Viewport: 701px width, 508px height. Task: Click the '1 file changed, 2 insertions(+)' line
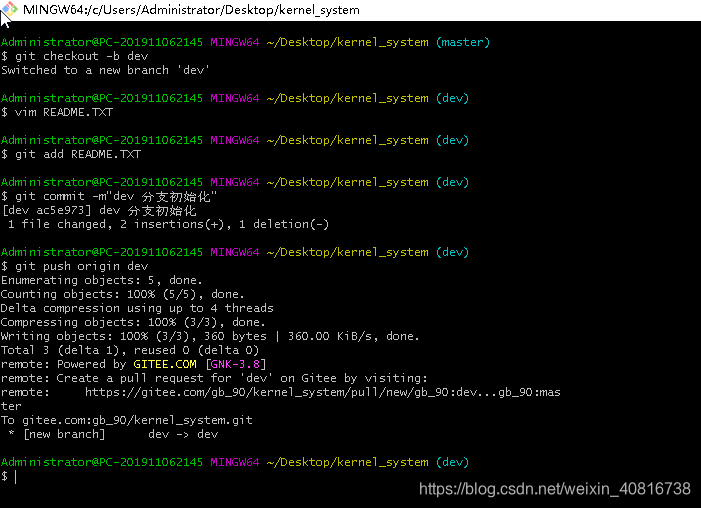168,224
